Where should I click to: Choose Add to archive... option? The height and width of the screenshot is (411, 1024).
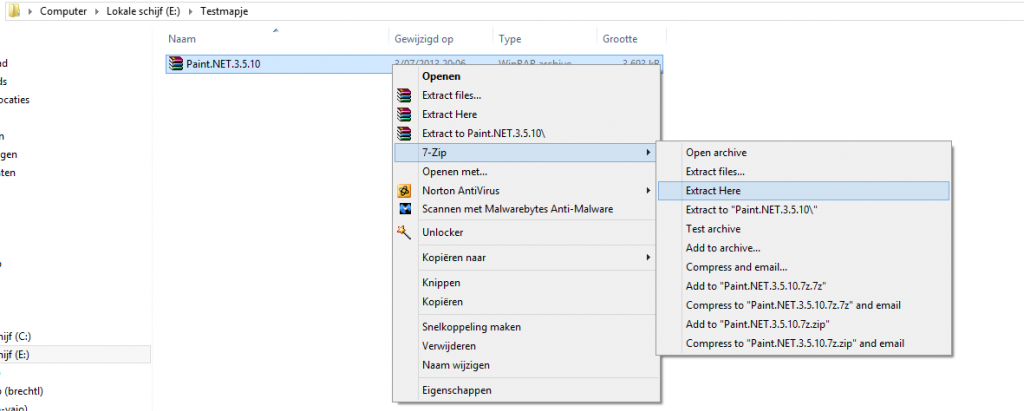click(x=803, y=248)
